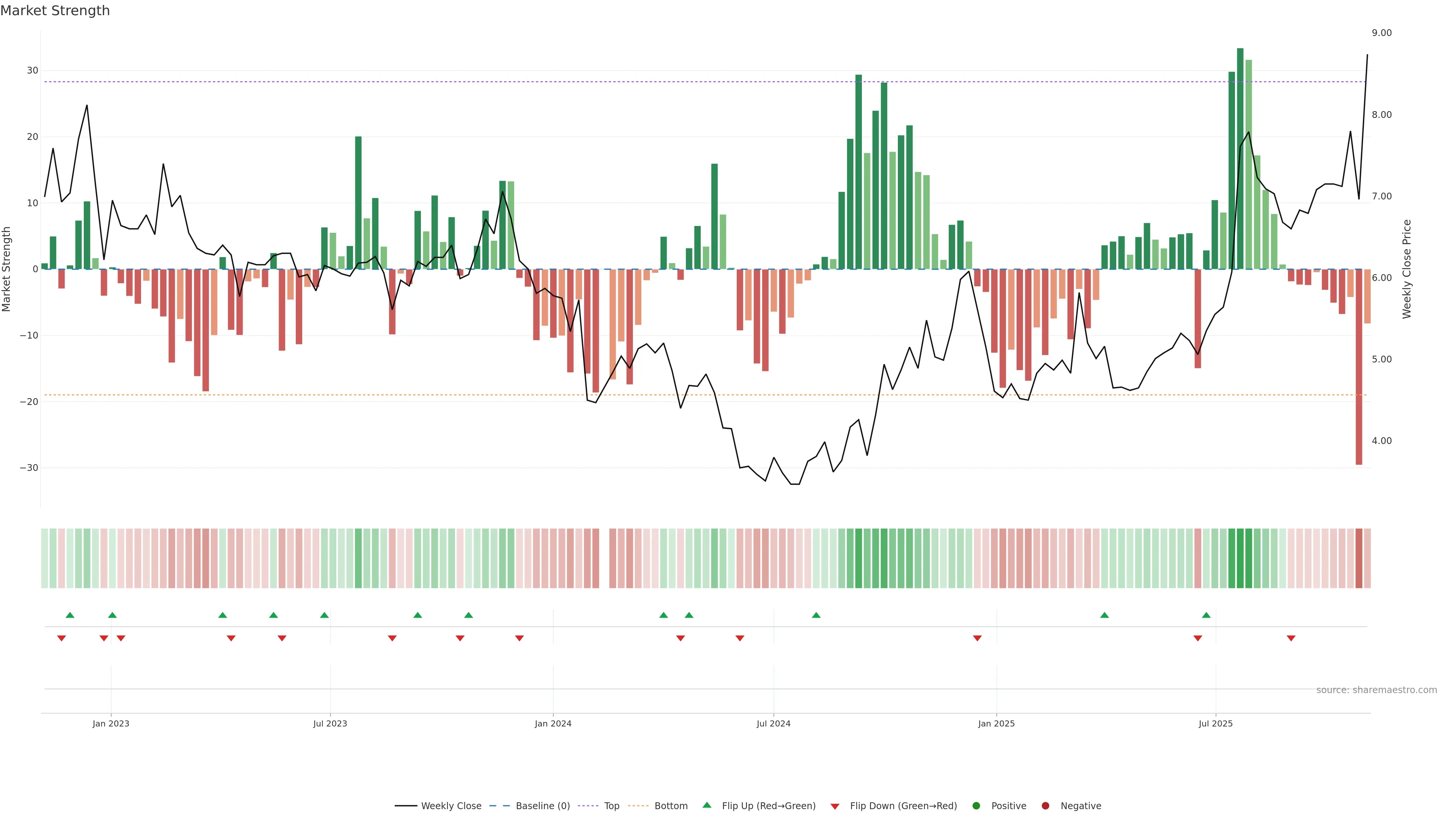The image size is (1456, 819).
Task: Click the Flip Up green triangle legend icon
Action: (706, 805)
